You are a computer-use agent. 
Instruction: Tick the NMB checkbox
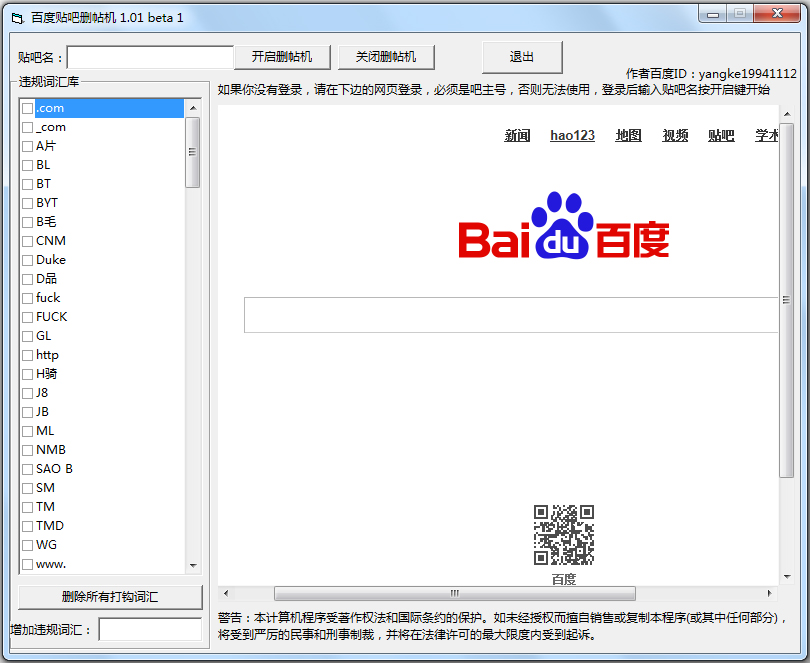(x=27, y=451)
